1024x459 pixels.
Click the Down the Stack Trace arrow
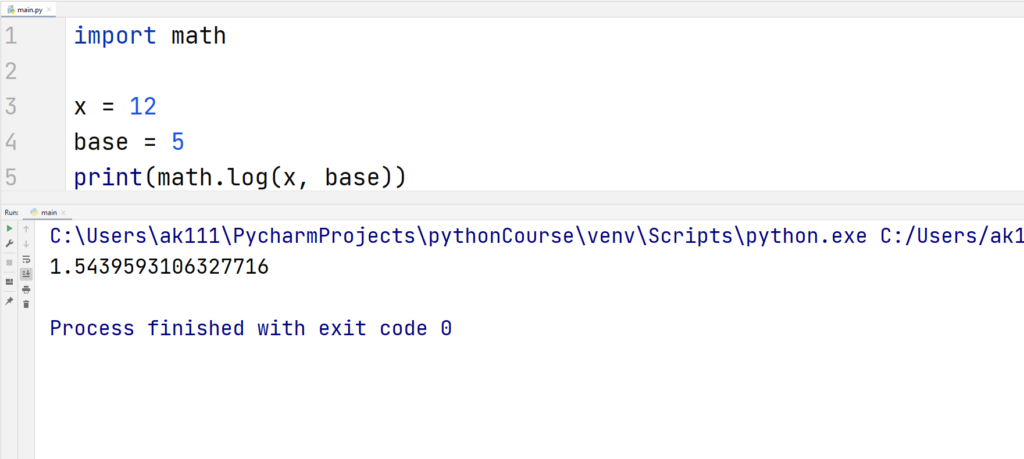(26, 244)
